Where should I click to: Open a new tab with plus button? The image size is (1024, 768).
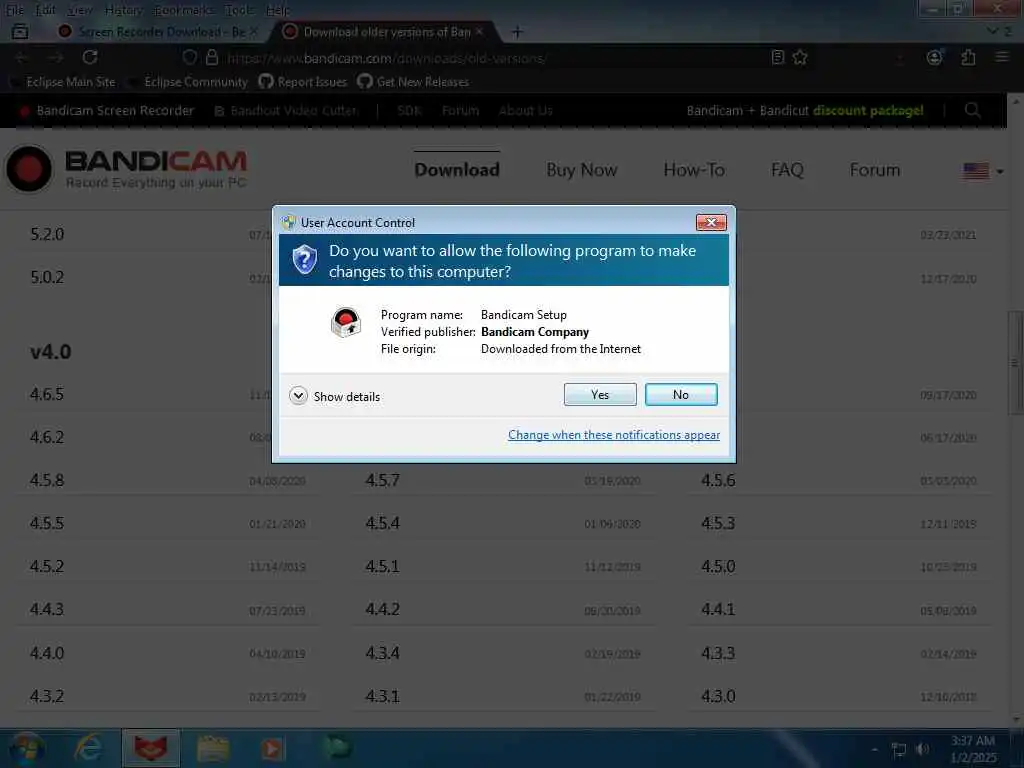point(517,31)
